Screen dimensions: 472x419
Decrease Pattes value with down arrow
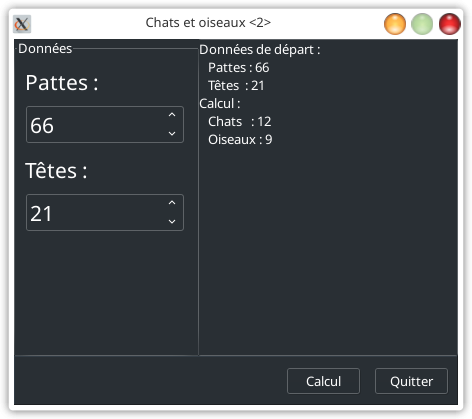172,134
